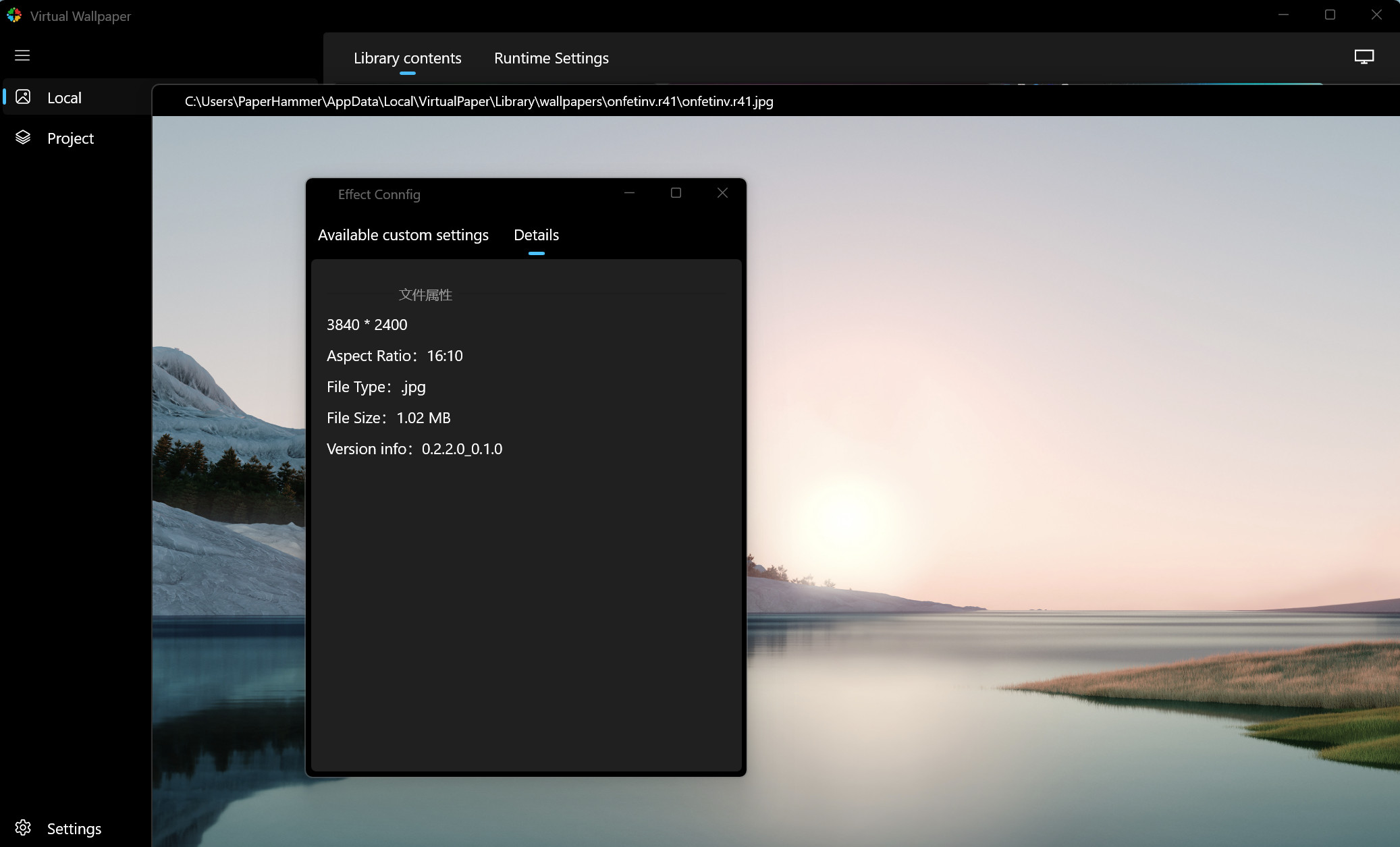
Task: Click the Virtual Wallpaper app logo
Action: click(14, 15)
